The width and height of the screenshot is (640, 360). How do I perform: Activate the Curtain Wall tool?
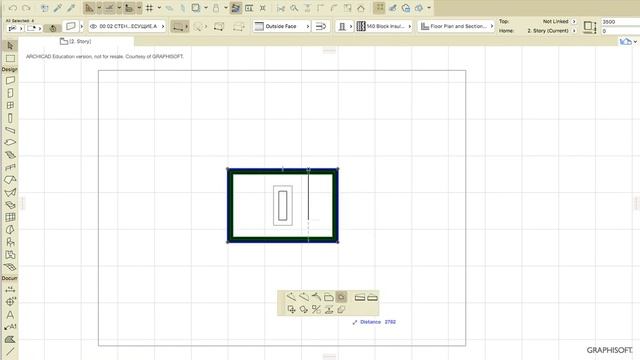click(x=10, y=217)
